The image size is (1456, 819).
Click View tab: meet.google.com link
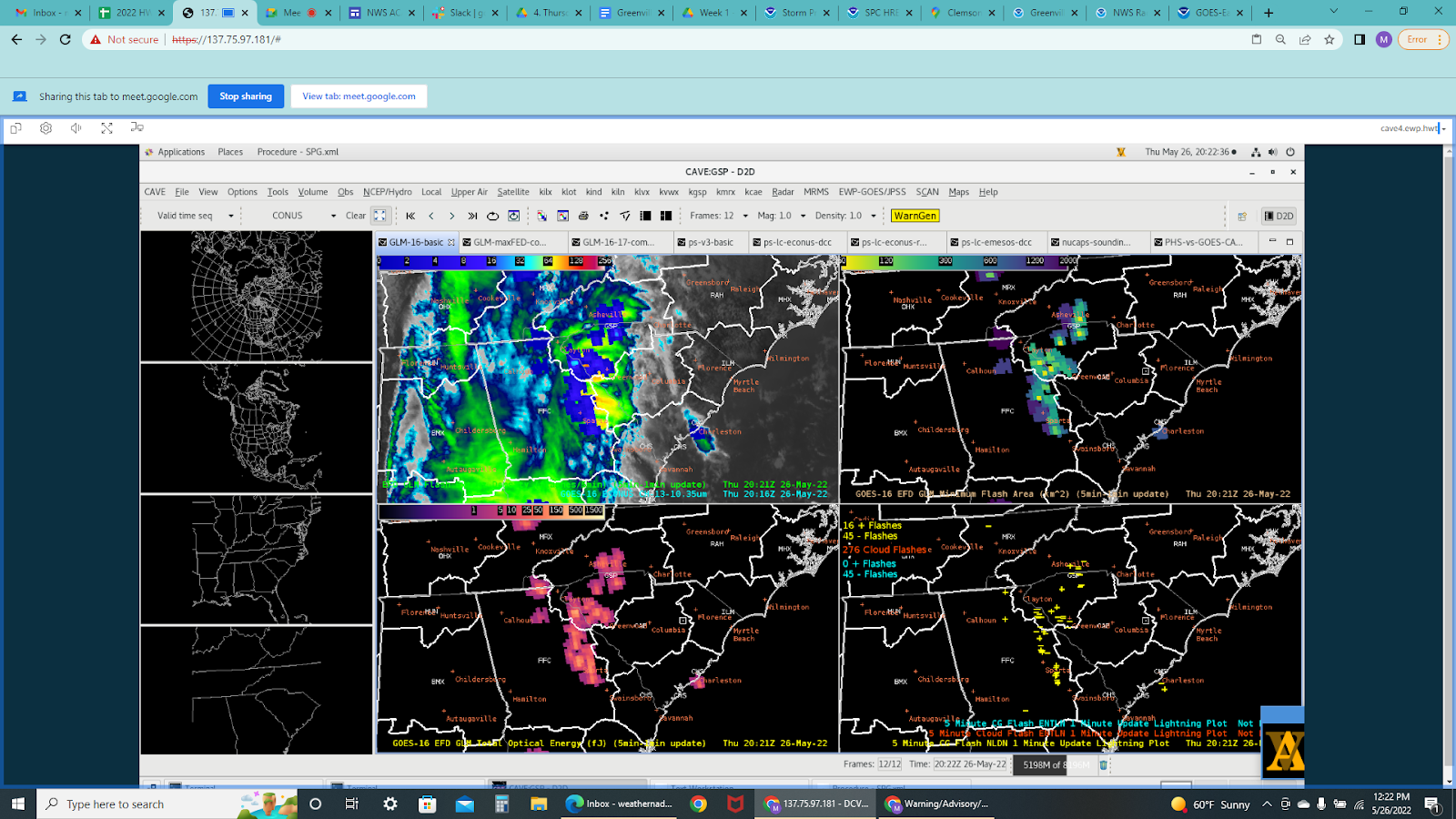pos(359,96)
